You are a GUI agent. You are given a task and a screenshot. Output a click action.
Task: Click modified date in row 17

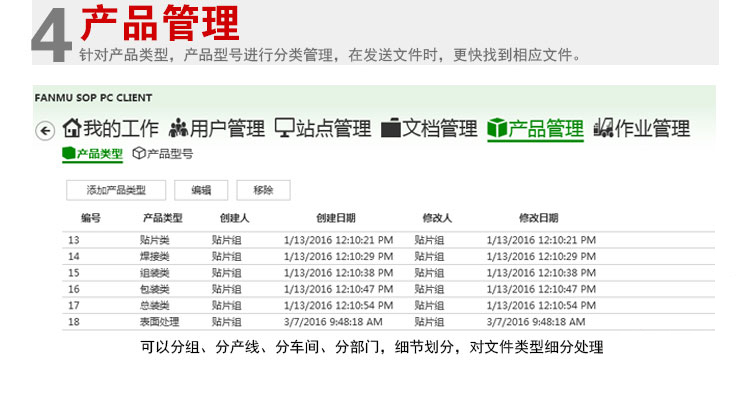tap(541, 305)
